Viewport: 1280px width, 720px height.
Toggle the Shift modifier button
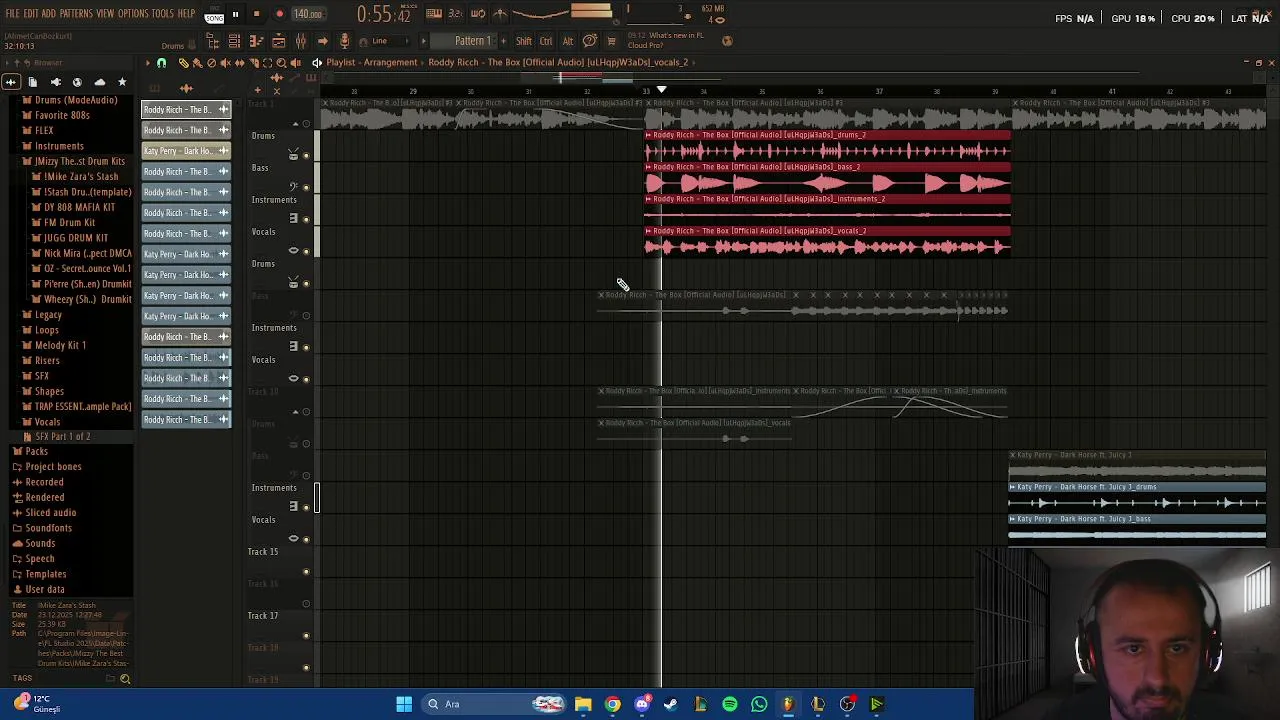point(524,41)
